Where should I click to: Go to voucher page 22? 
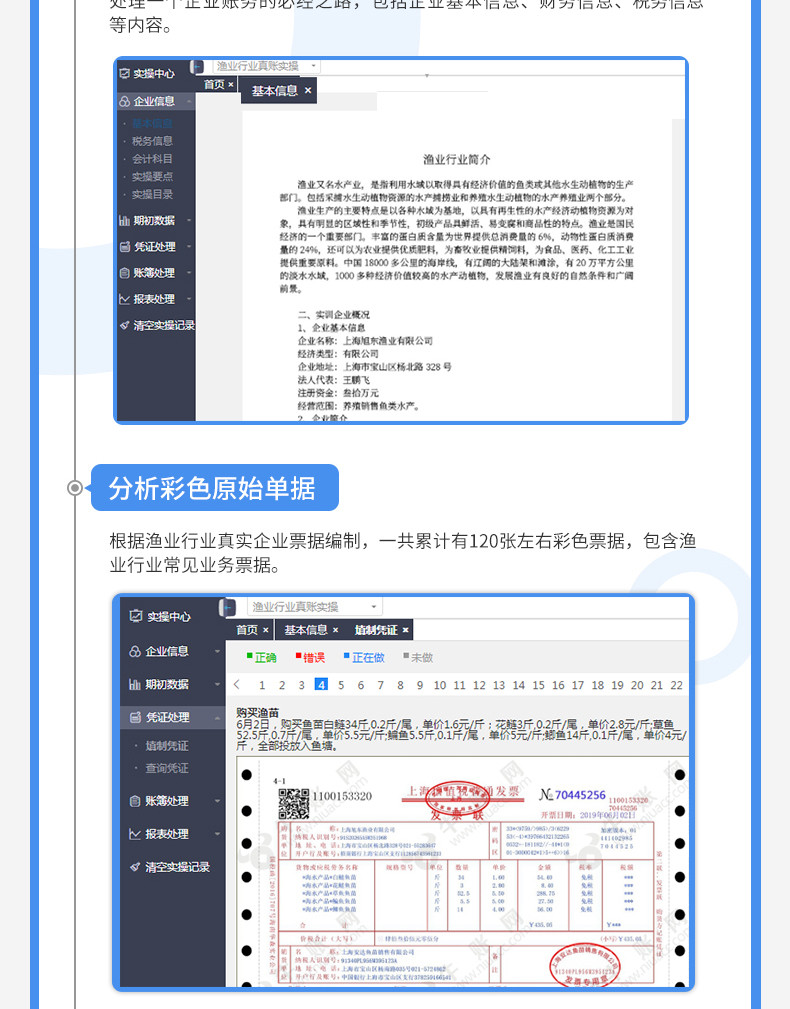coord(676,685)
